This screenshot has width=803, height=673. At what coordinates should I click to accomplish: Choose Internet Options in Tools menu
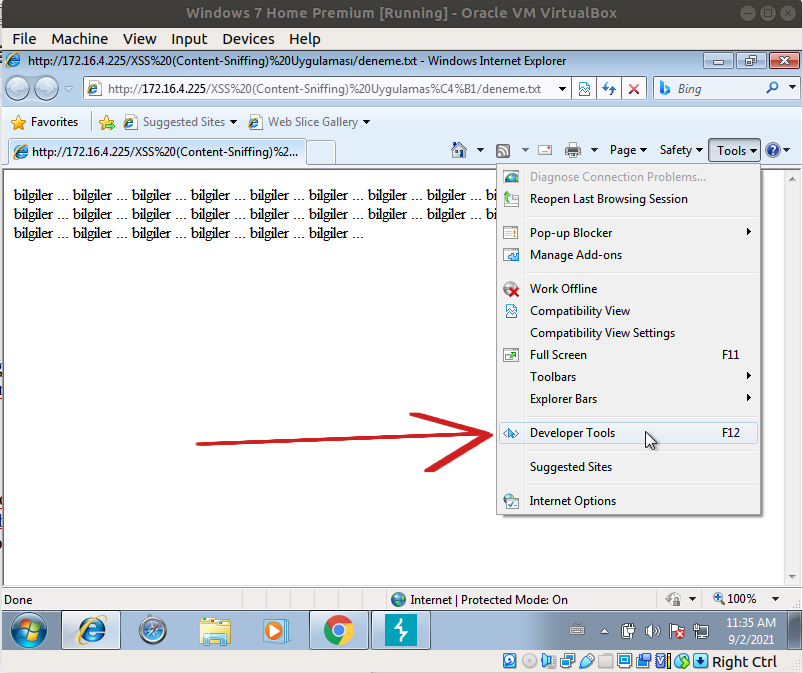pos(628,501)
